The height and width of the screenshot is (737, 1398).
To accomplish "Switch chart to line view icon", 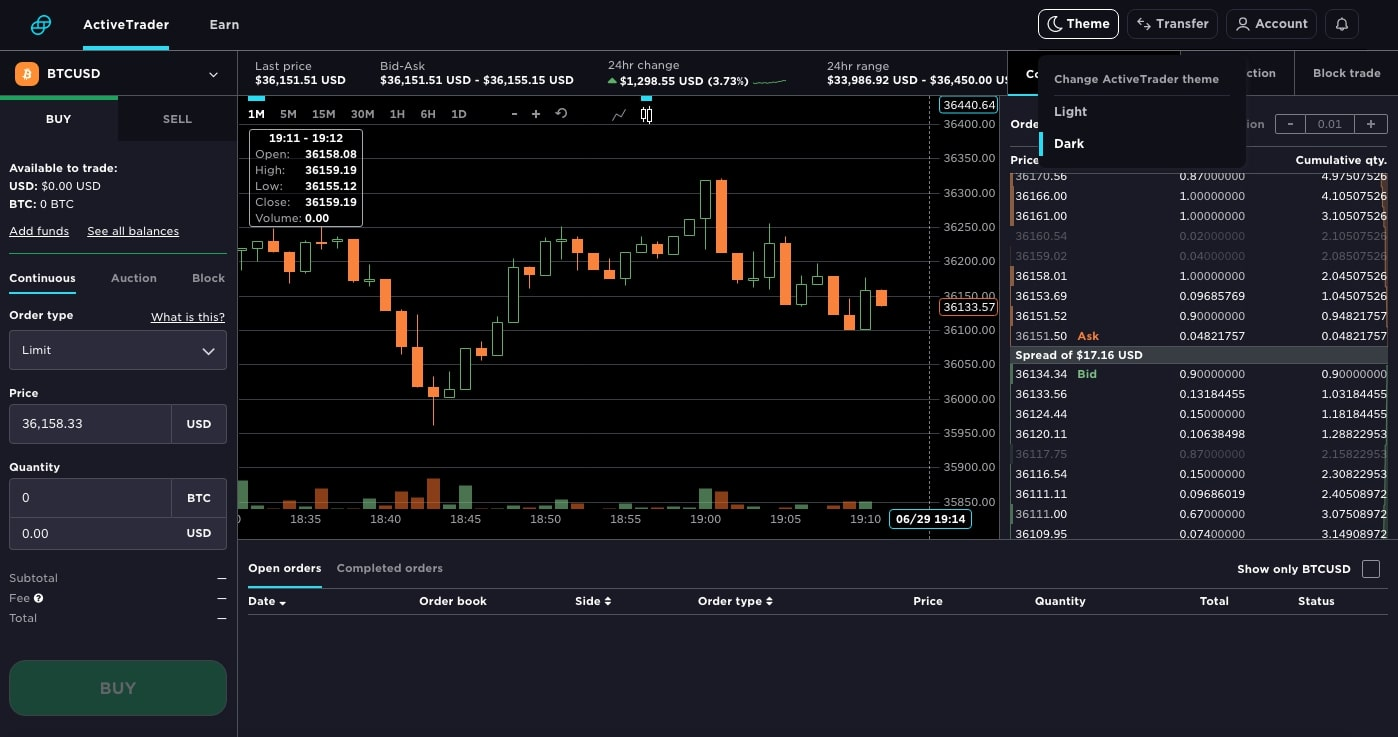I will click(x=619, y=115).
